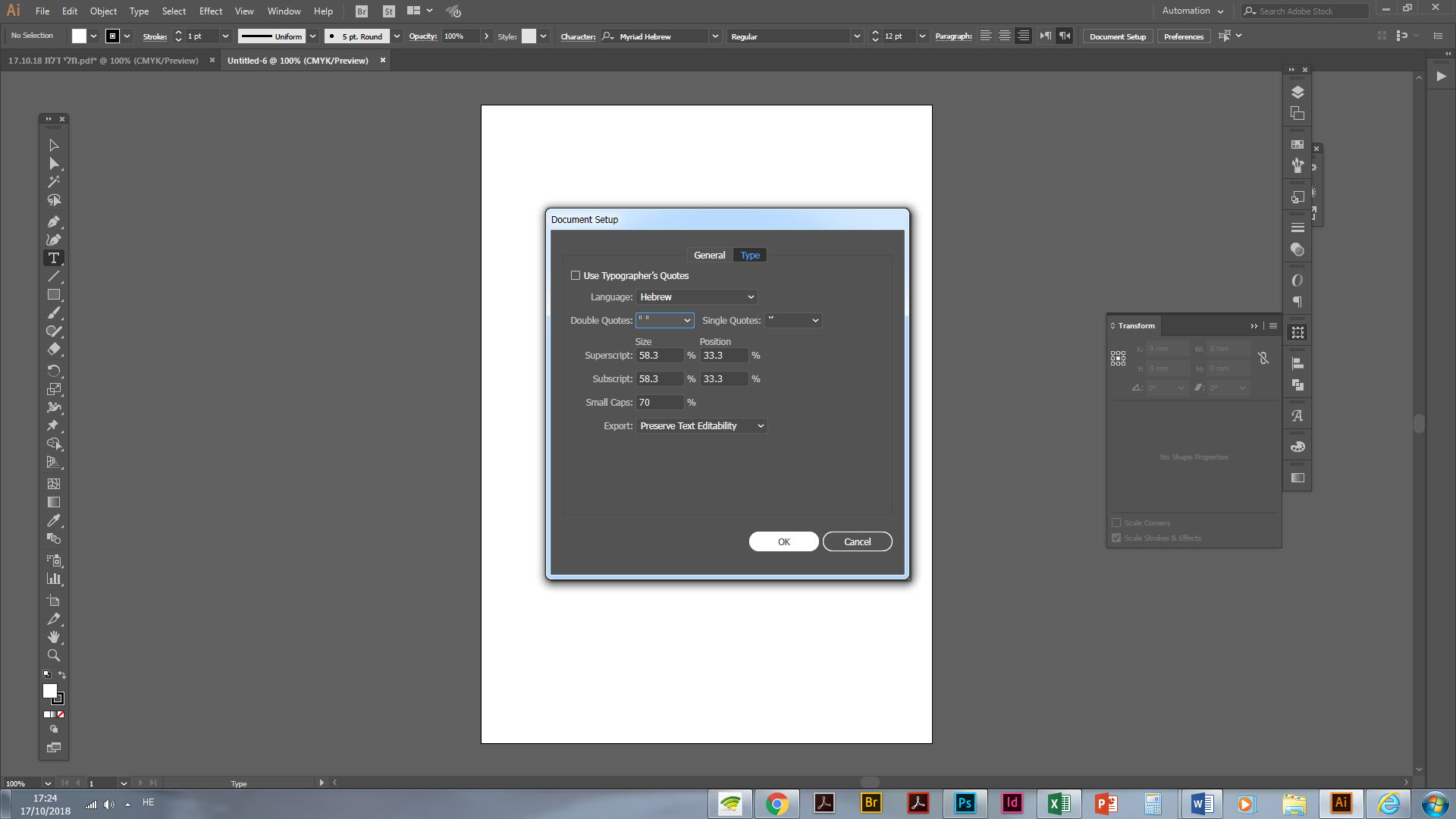Open the Effect menu
Screen dimensions: 1456x819
(210, 11)
